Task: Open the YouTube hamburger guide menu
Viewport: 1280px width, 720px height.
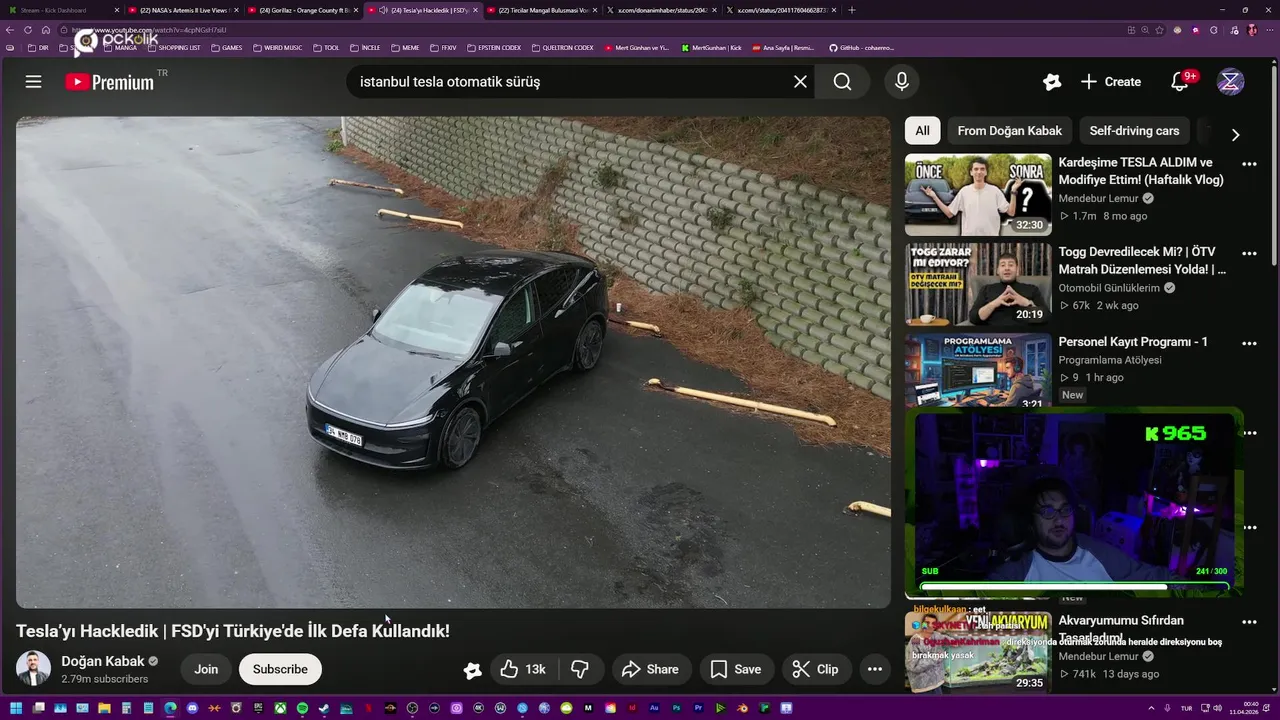Action: 33,82
